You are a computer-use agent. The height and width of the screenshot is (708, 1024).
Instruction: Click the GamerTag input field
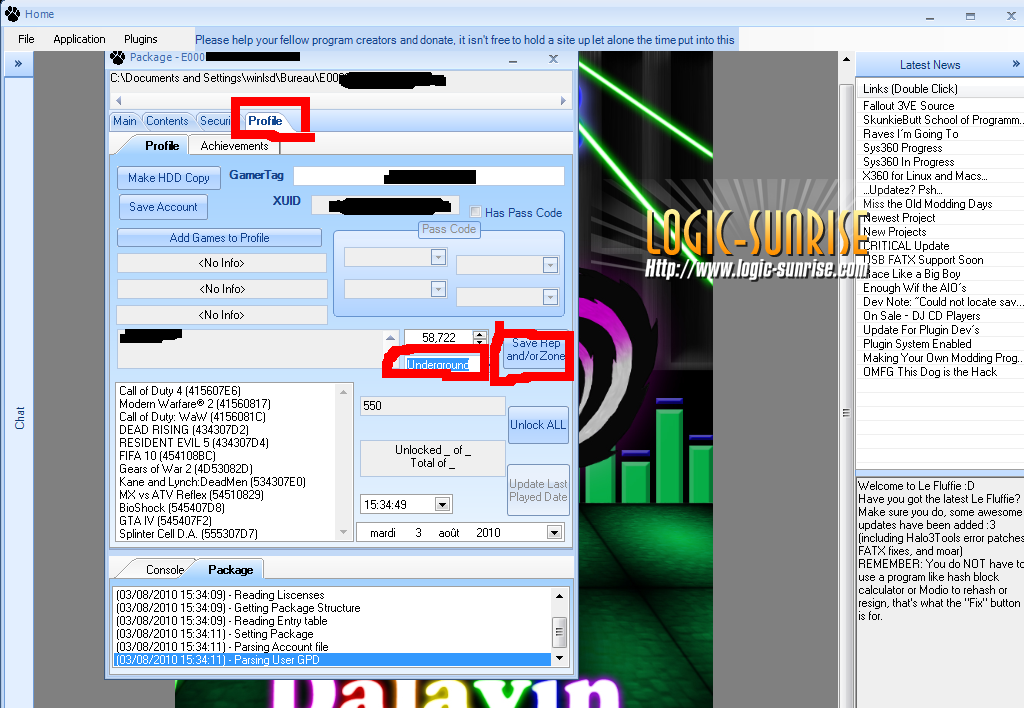(428, 176)
